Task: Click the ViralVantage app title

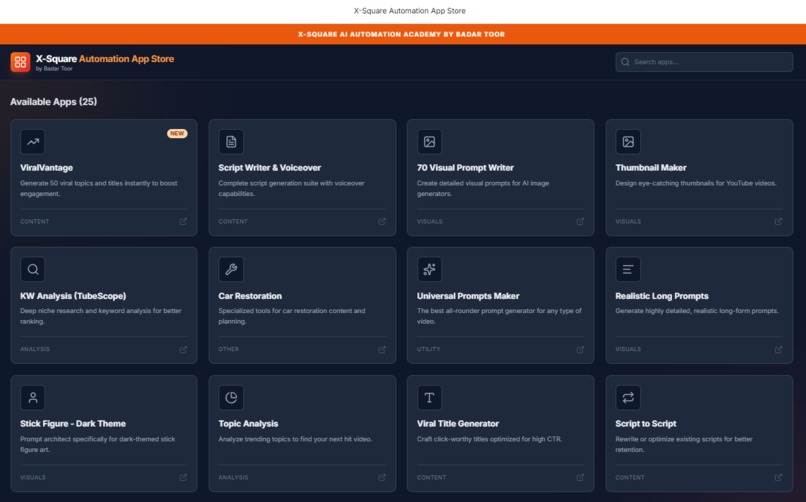Action: click(46, 168)
